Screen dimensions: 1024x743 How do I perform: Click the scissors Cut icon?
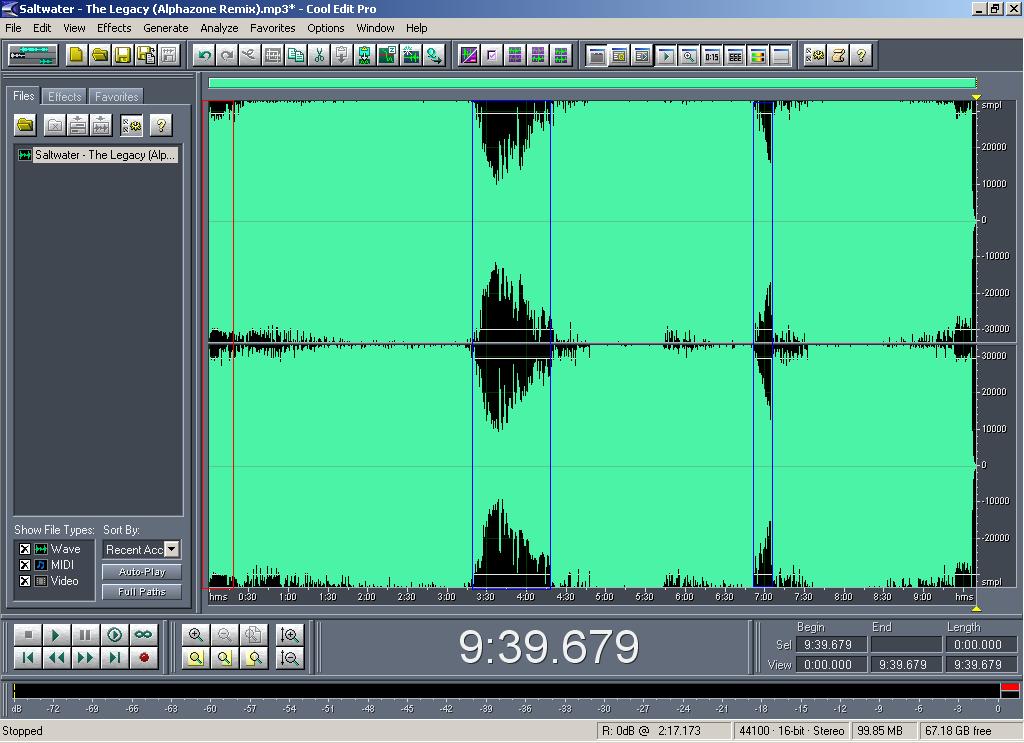click(319, 55)
